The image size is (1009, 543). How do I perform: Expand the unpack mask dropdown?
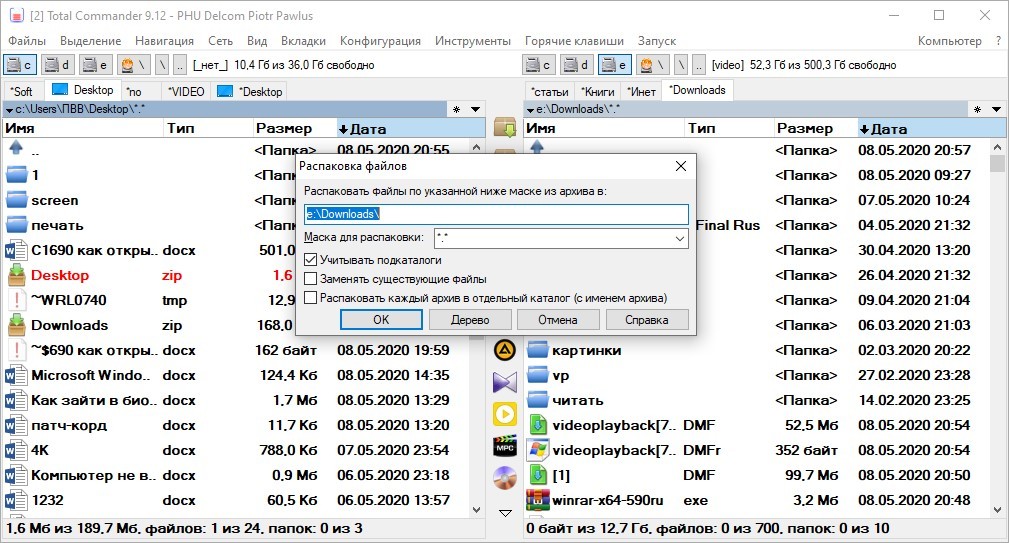pyautogui.click(x=680, y=239)
